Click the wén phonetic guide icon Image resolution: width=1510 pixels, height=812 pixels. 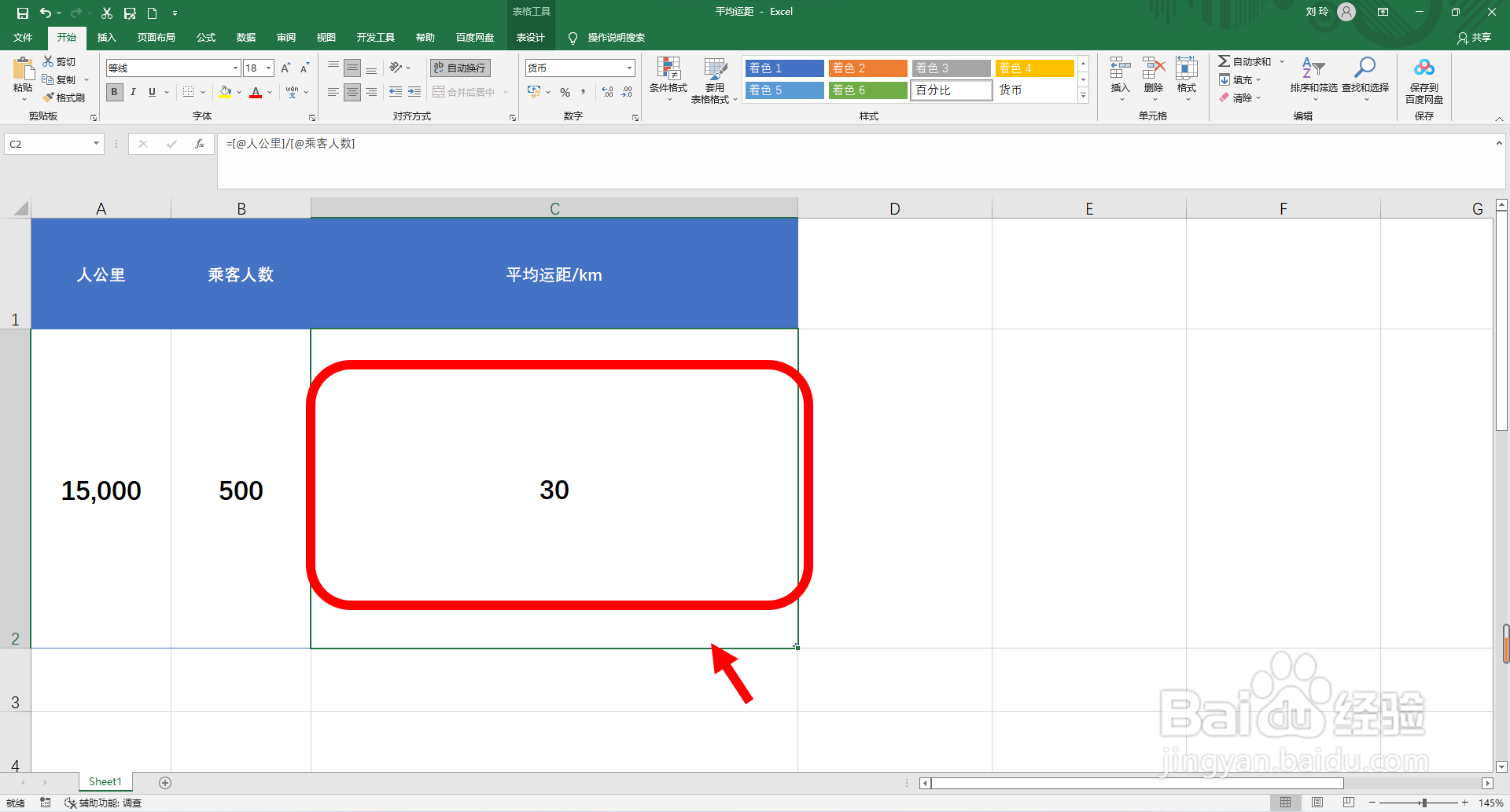[293, 92]
